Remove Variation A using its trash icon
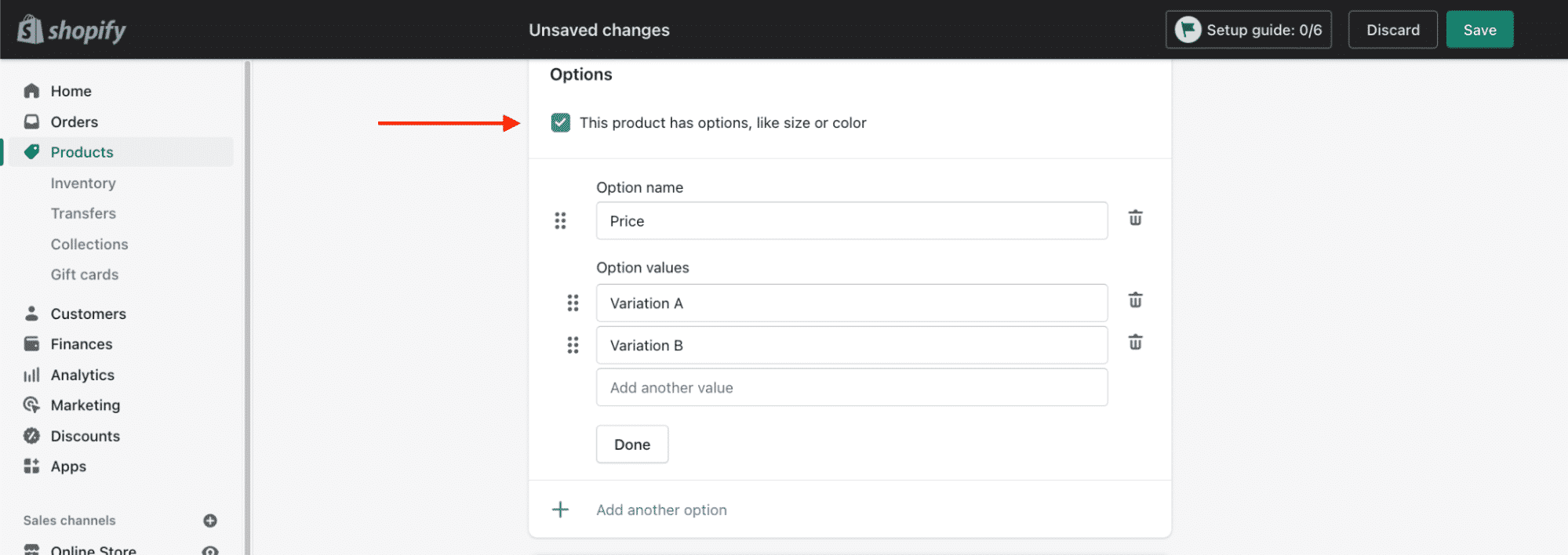 tap(1134, 300)
